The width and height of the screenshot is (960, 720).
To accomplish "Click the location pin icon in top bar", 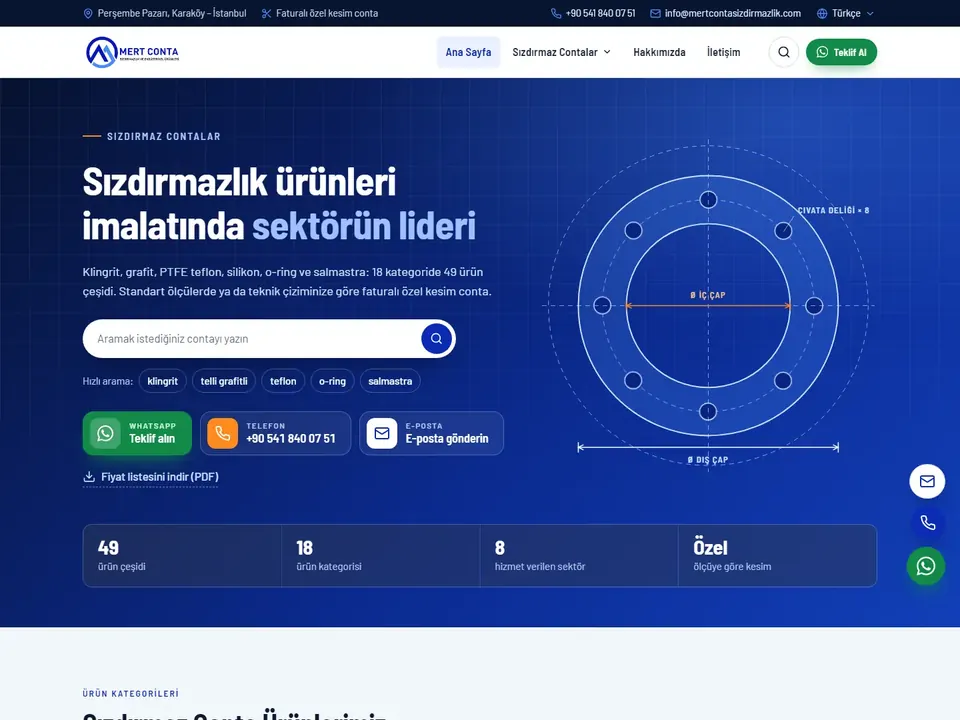I will point(88,13).
